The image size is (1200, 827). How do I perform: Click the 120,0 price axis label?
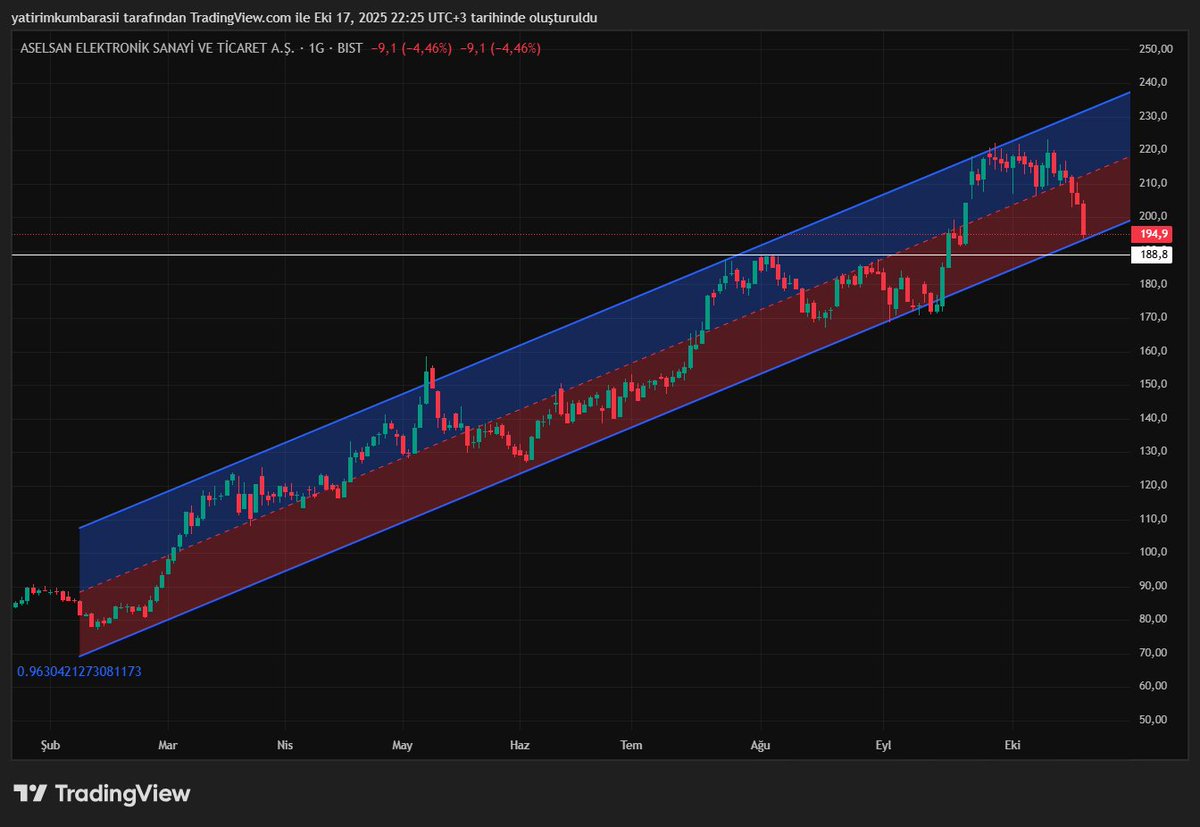(x=1152, y=485)
